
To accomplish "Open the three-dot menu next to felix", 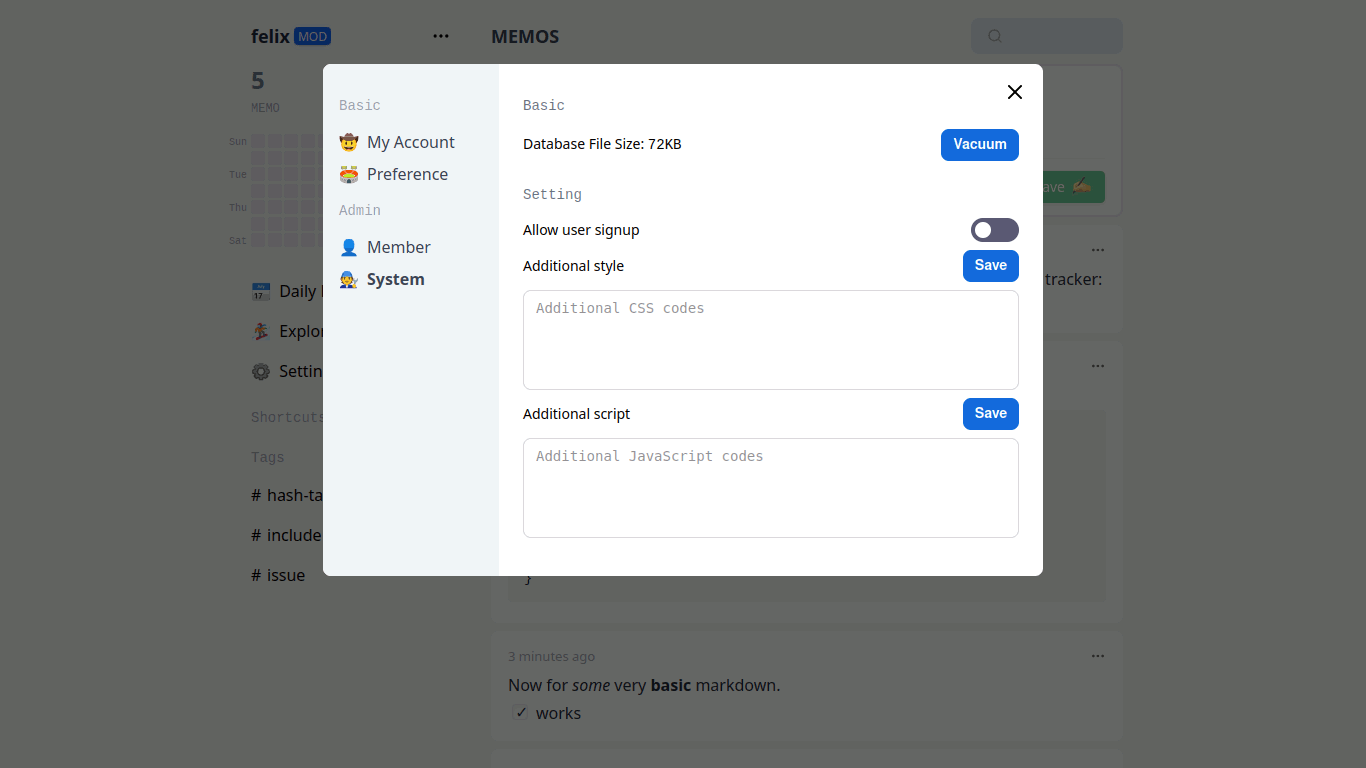I will click(x=441, y=36).
